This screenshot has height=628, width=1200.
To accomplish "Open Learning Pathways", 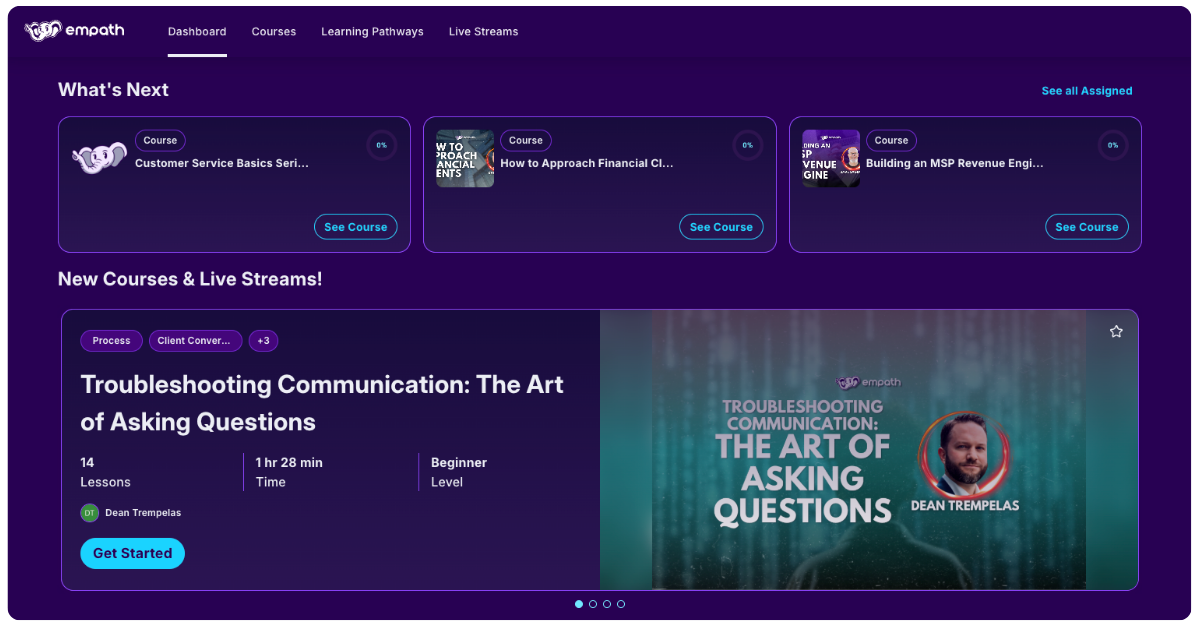I will [x=372, y=31].
